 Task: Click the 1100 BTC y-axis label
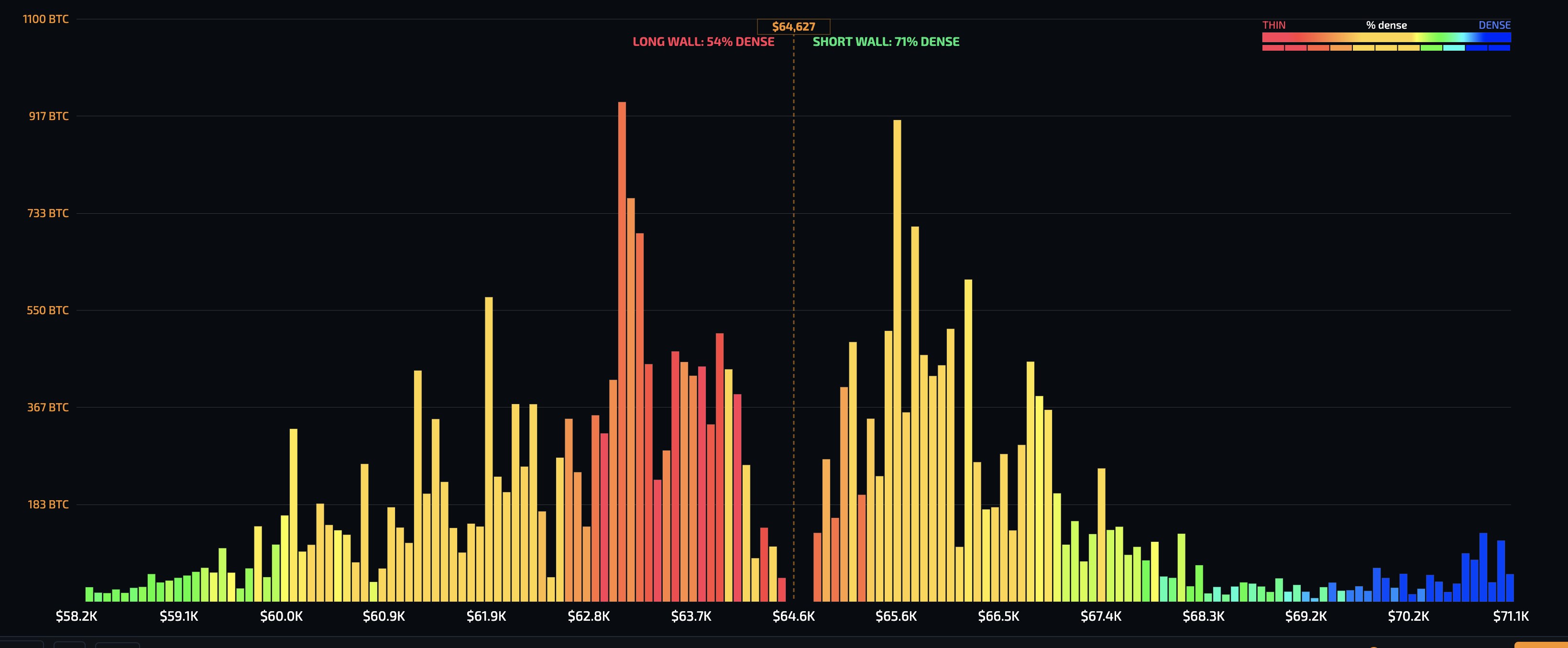tap(45, 19)
